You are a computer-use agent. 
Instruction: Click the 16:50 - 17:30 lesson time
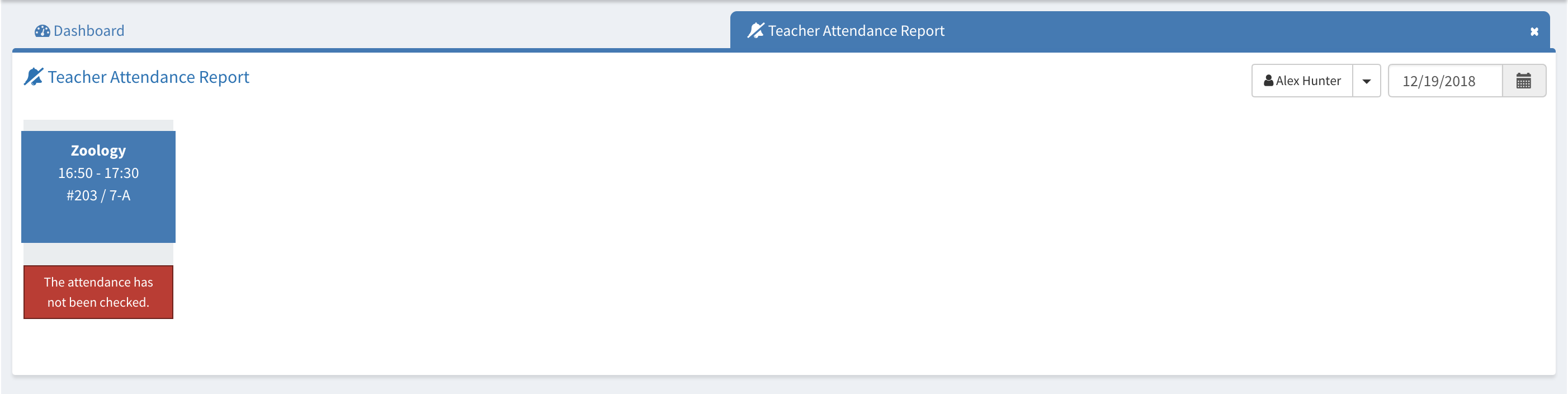(98, 173)
